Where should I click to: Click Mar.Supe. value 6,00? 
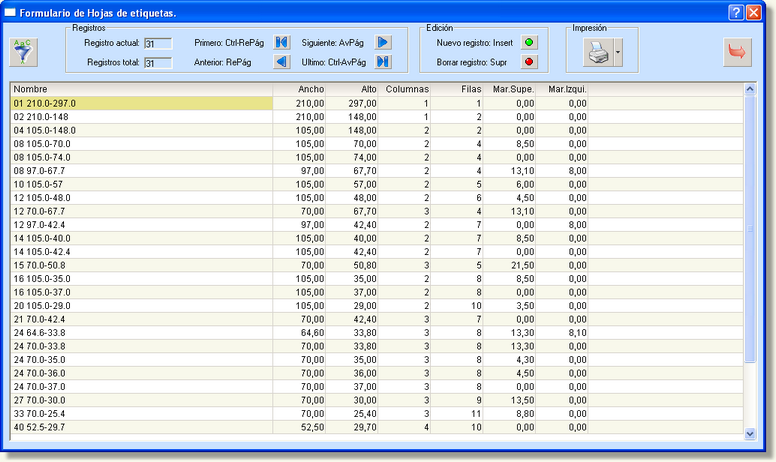(x=509, y=185)
